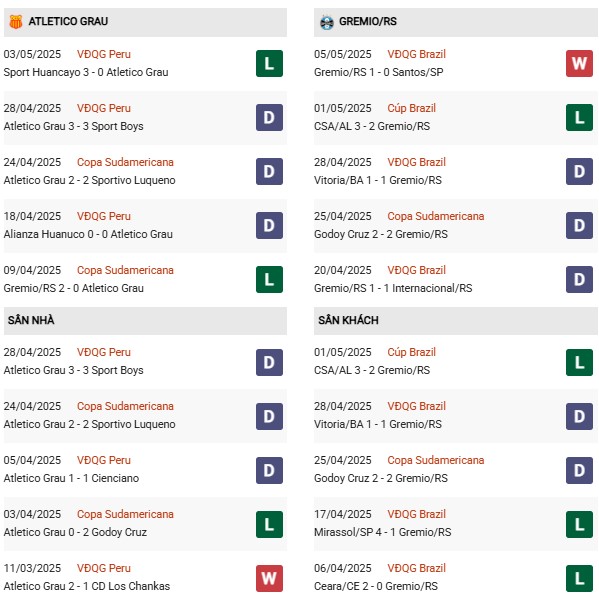This screenshot has height=603, width=599.
Task: Open VĐQG Brazil link dated 05/05/2025
Action: point(416,54)
